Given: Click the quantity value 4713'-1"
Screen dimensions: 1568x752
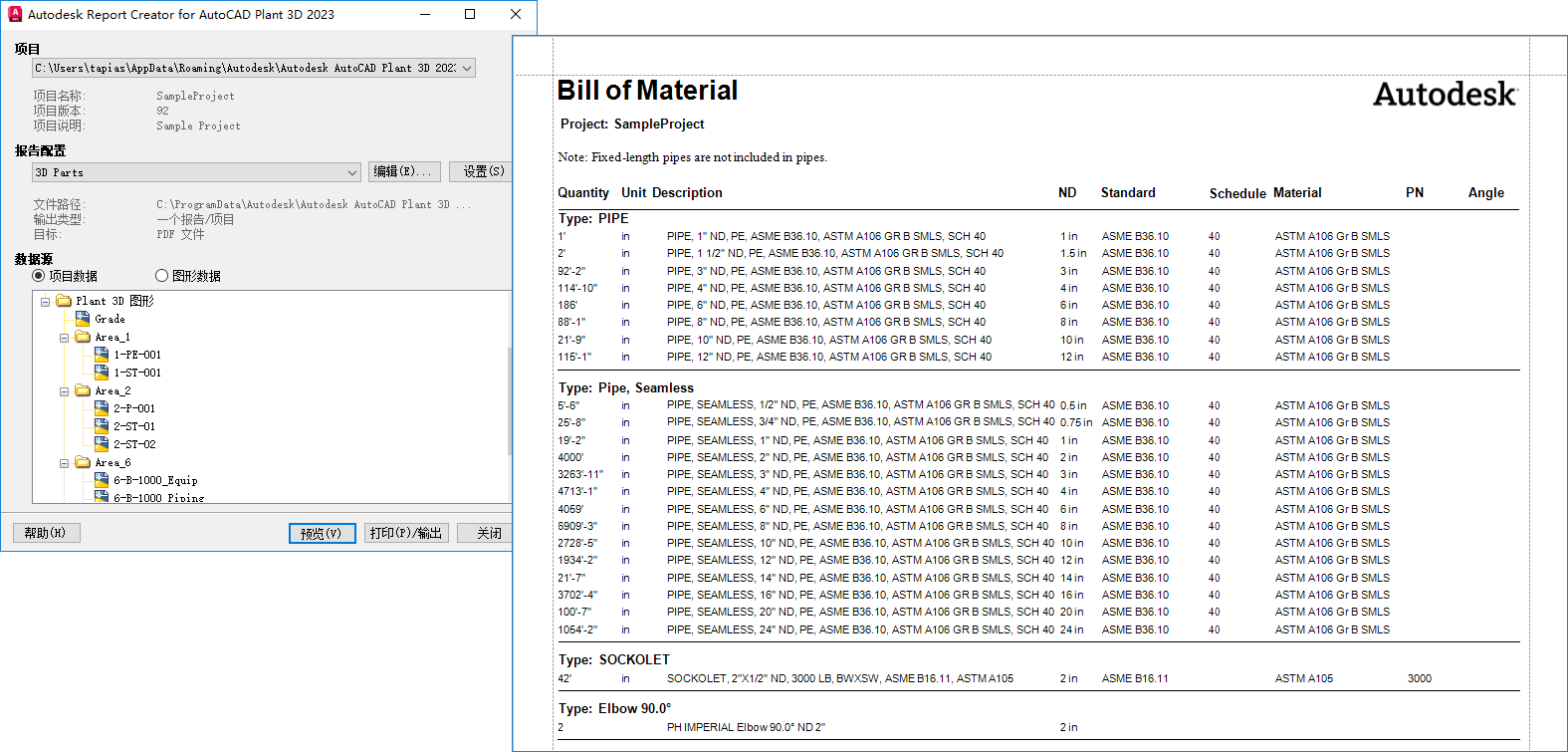Looking at the screenshot, I should pos(577,491).
